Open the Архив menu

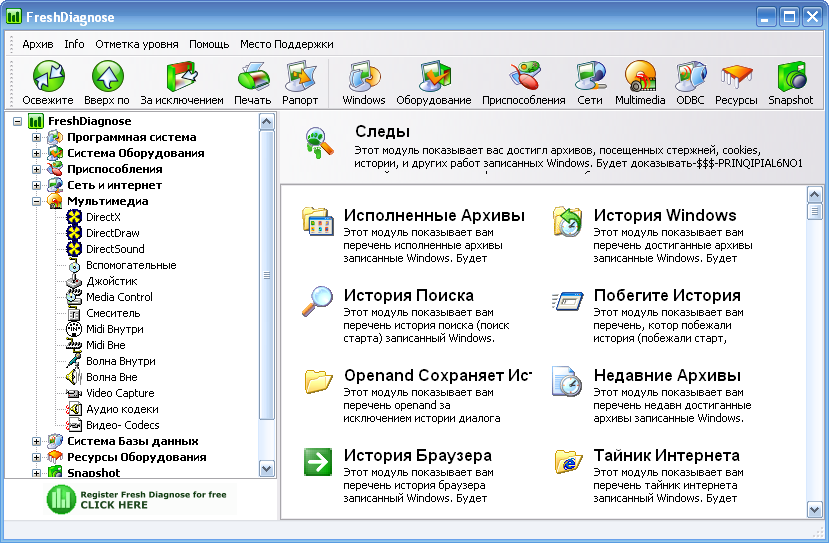point(38,44)
